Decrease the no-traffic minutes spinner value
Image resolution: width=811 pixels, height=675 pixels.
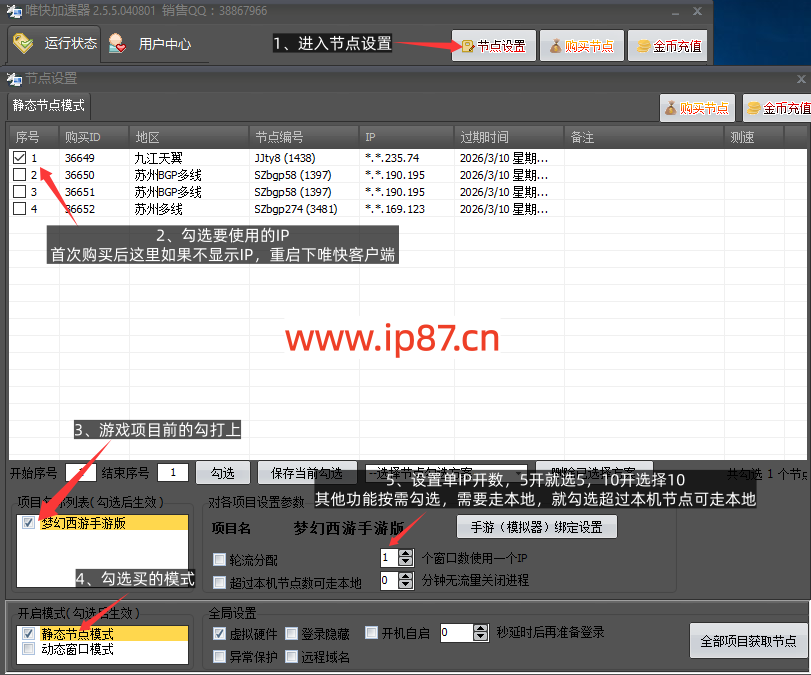tap(405, 585)
